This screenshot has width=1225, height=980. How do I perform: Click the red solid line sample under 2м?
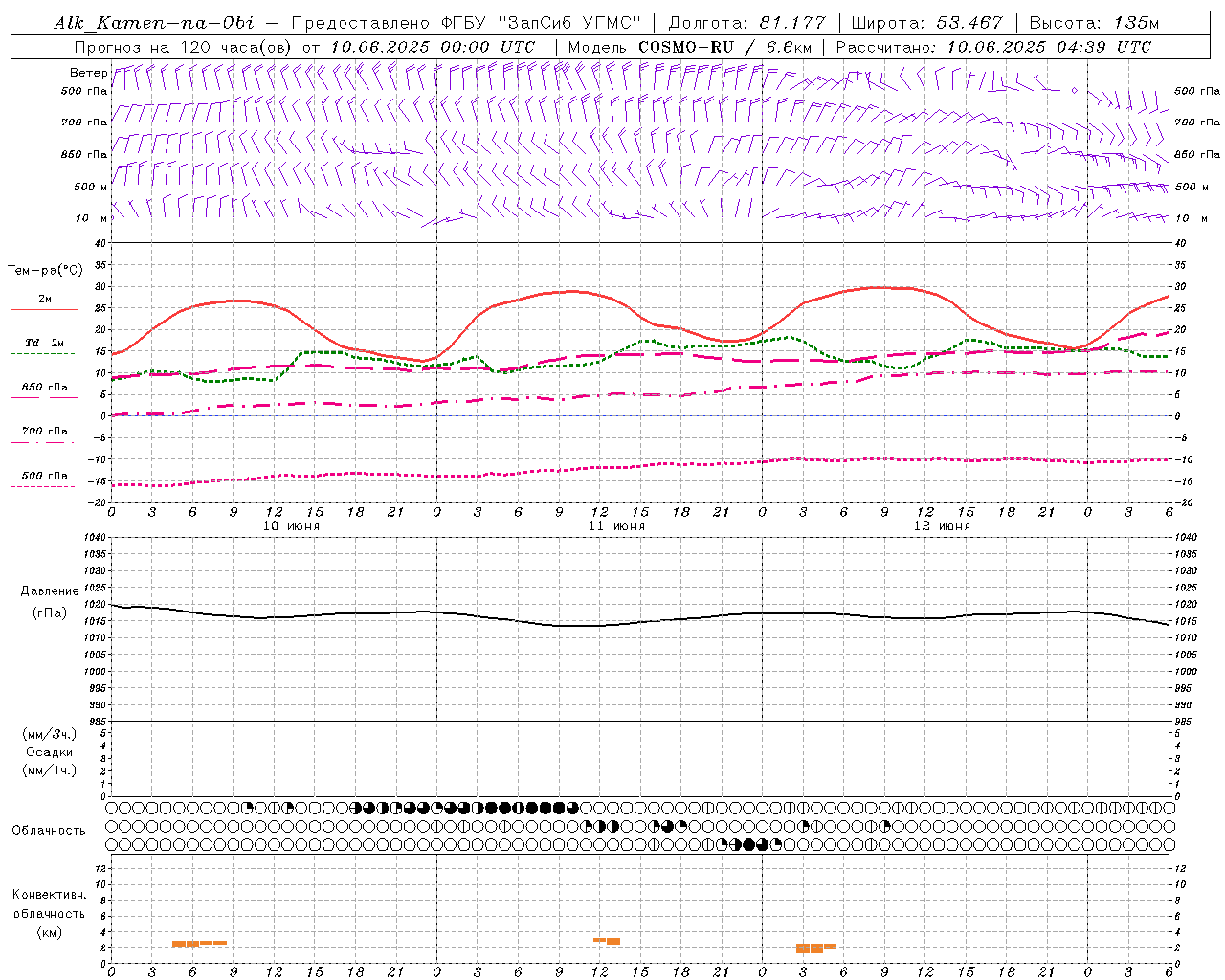[44, 309]
